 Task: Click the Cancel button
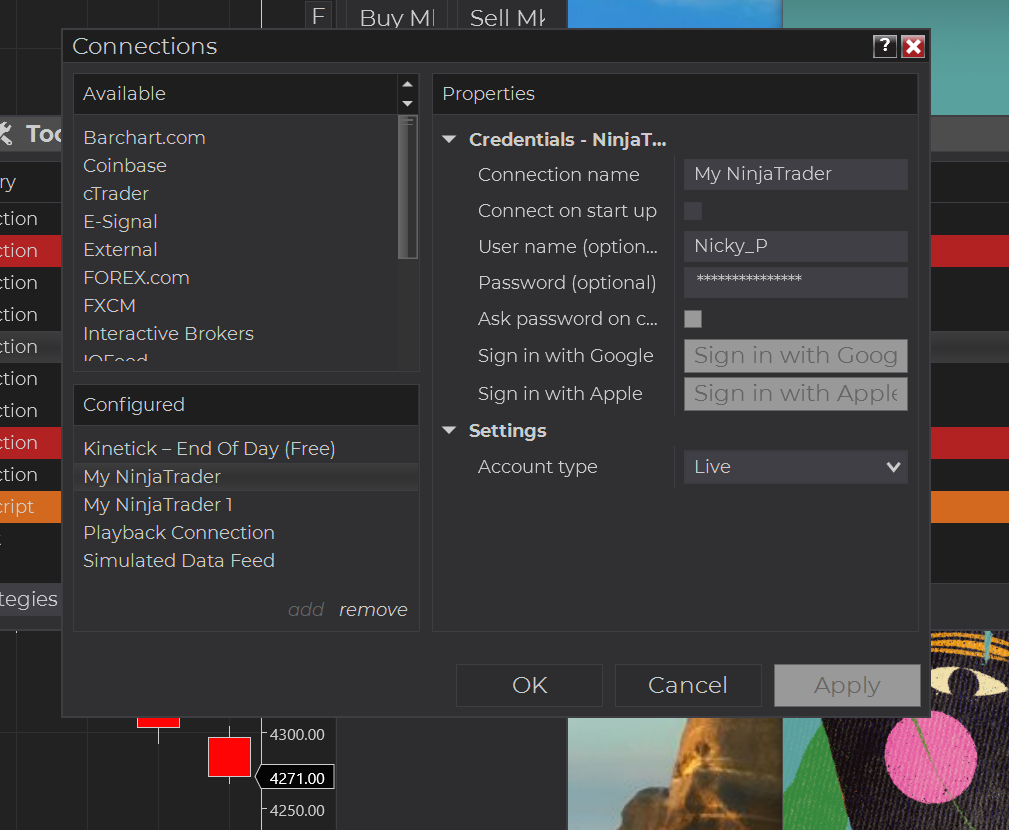click(688, 685)
